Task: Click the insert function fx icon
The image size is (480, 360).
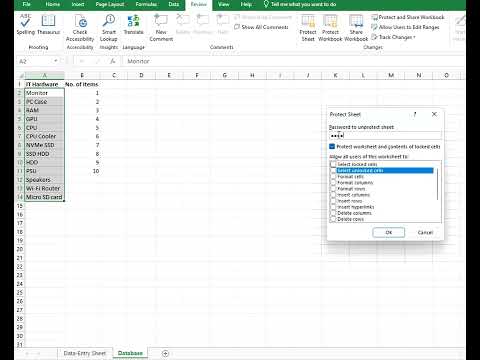Action: coord(113,61)
